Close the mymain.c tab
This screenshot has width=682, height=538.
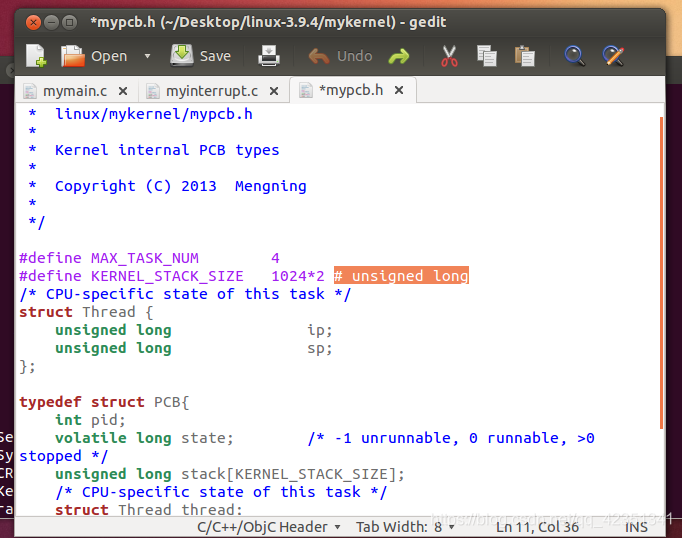point(123,91)
